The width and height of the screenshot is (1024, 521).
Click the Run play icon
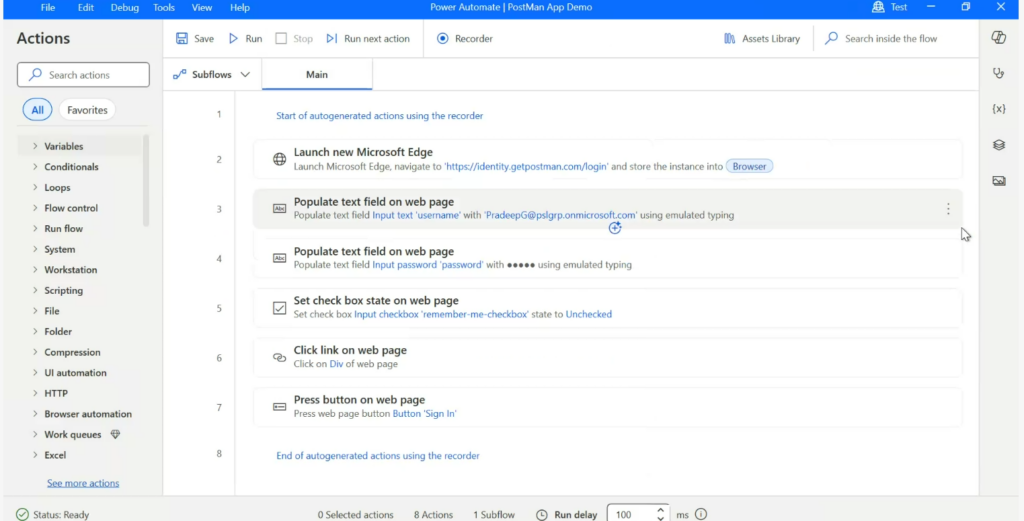click(x=233, y=39)
